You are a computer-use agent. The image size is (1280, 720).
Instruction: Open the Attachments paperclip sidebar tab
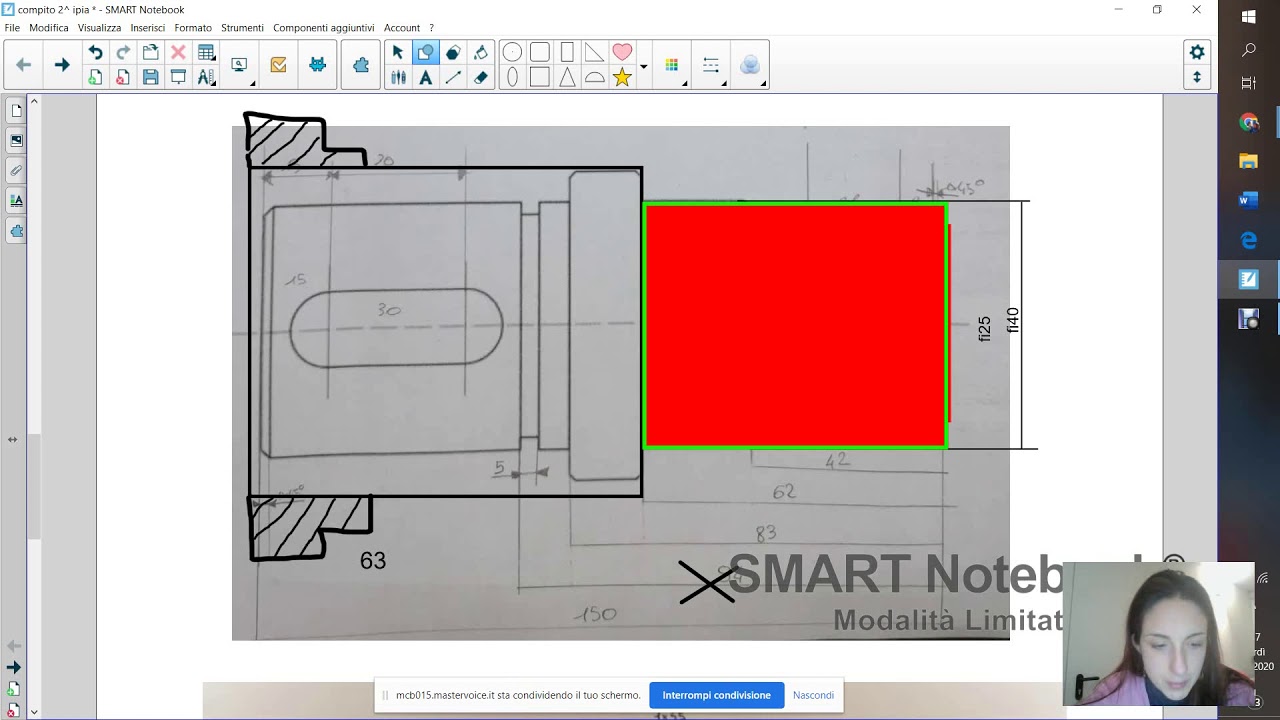coord(16,170)
